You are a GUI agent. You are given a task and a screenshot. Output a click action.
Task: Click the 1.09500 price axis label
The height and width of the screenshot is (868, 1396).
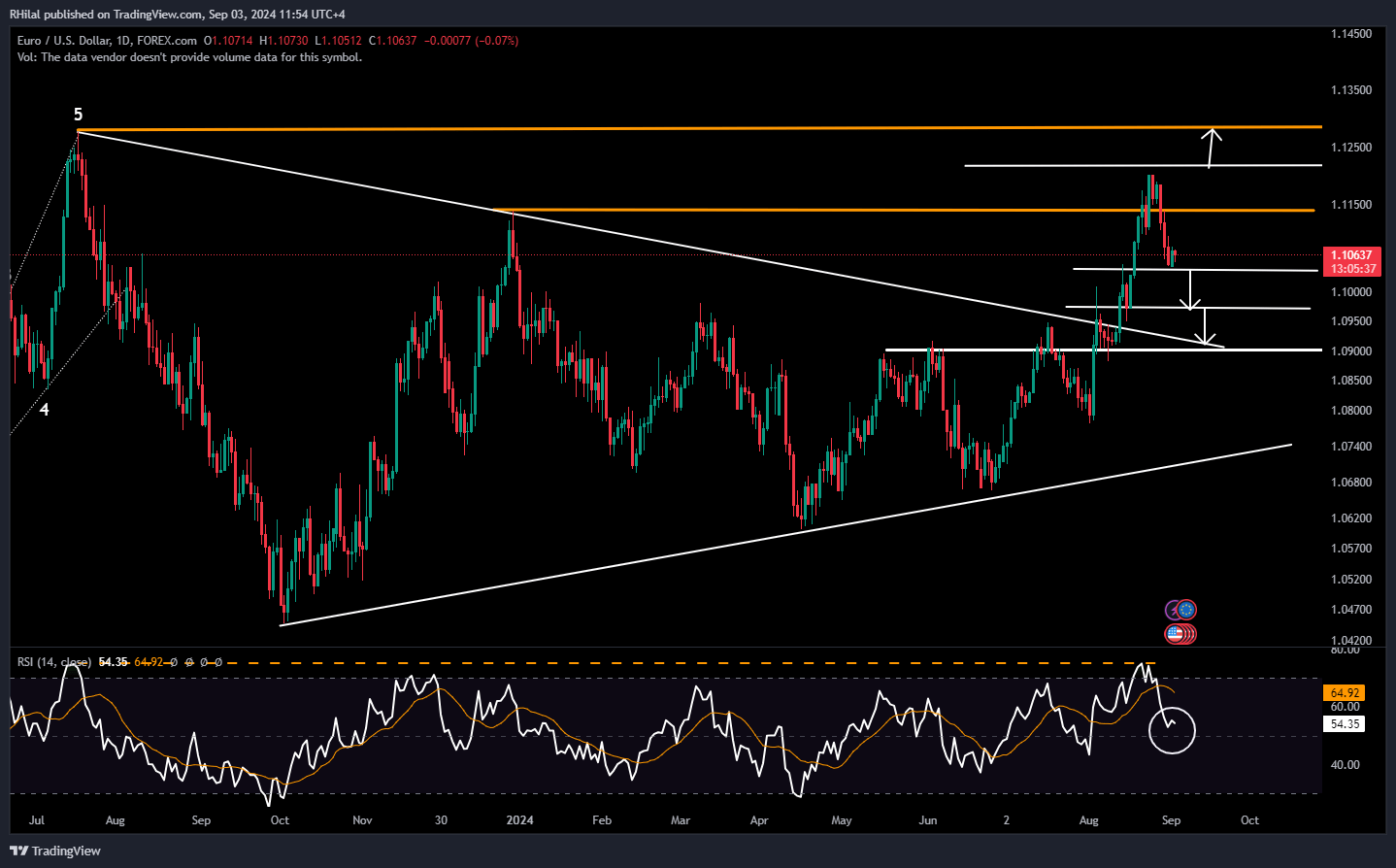tap(1351, 321)
